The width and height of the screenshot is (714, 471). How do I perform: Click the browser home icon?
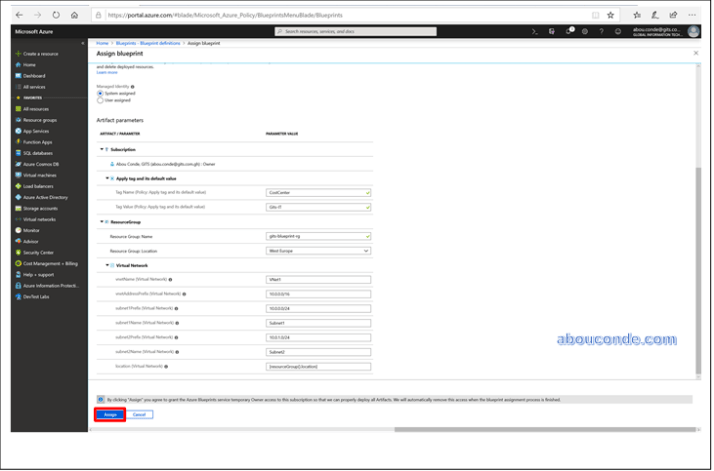[x=75, y=15]
